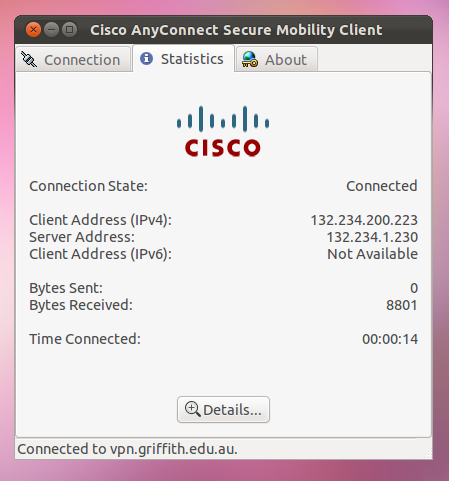Click the window title bar text
Viewport: 449px width, 481px height.
236,30
